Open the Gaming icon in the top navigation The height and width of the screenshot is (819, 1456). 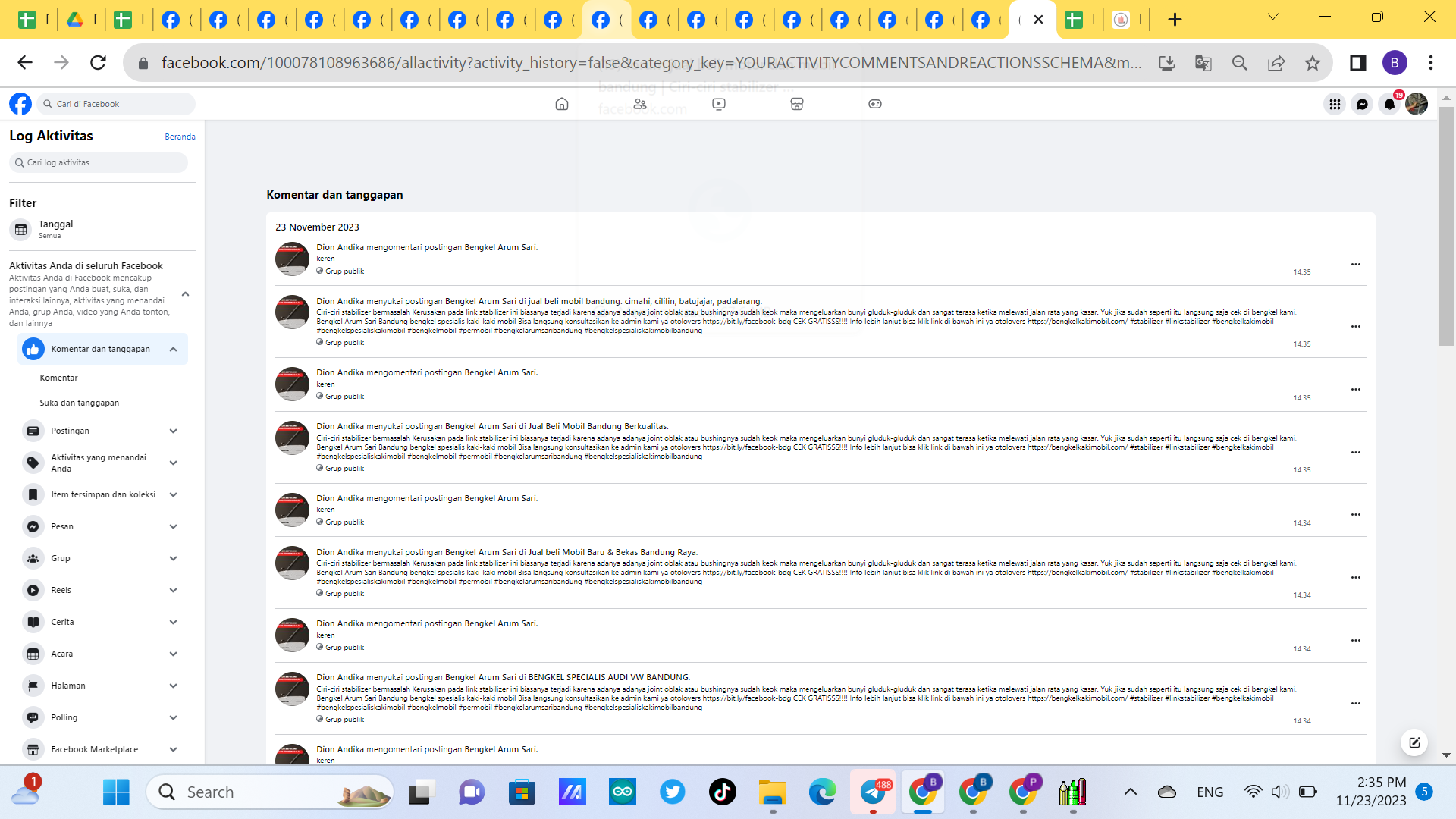click(875, 104)
